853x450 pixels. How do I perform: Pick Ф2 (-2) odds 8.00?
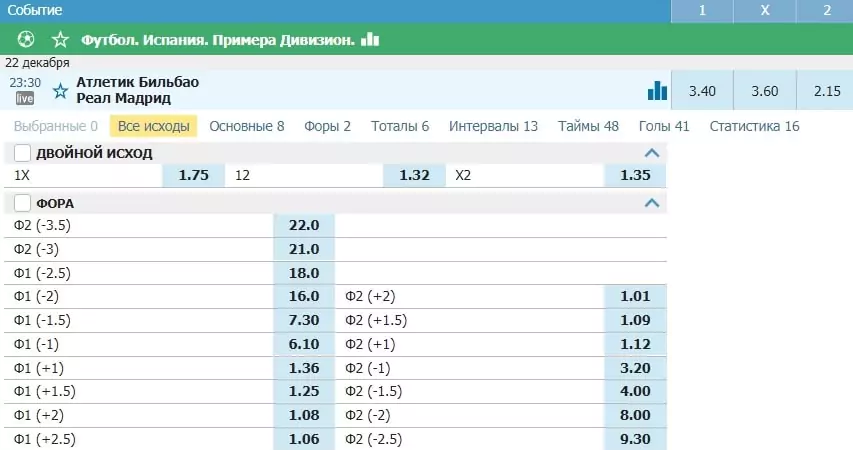coord(635,415)
